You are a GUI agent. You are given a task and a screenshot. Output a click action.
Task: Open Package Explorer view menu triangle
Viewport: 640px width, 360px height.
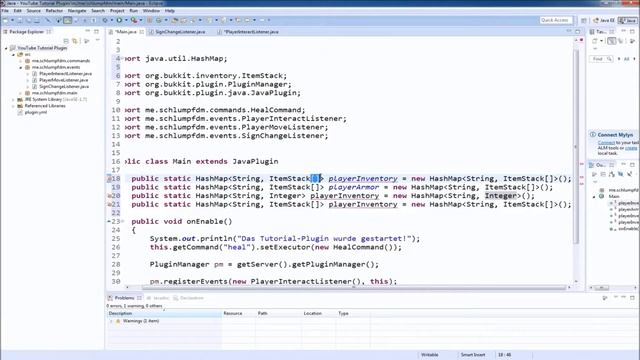[97, 40]
